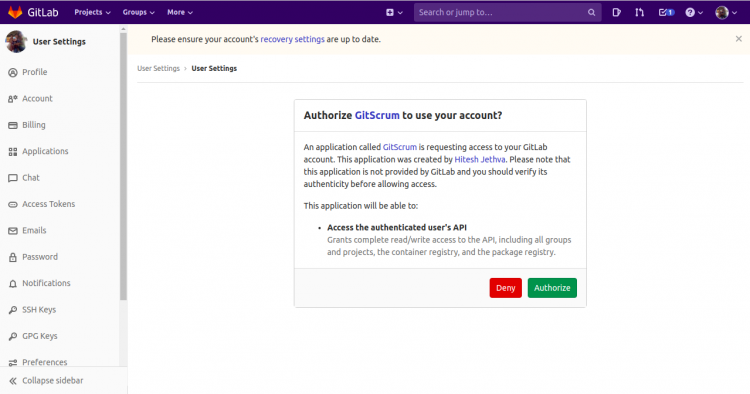Click the User Settings avatar in sidebar
This screenshot has height=394, width=750.
tap(16, 42)
